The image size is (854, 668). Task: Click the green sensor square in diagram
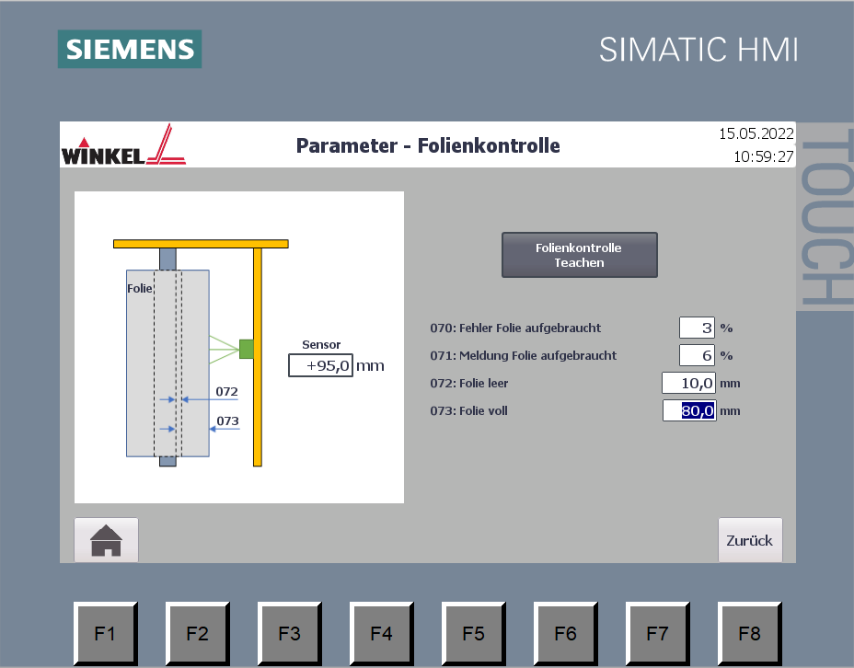(x=246, y=348)
